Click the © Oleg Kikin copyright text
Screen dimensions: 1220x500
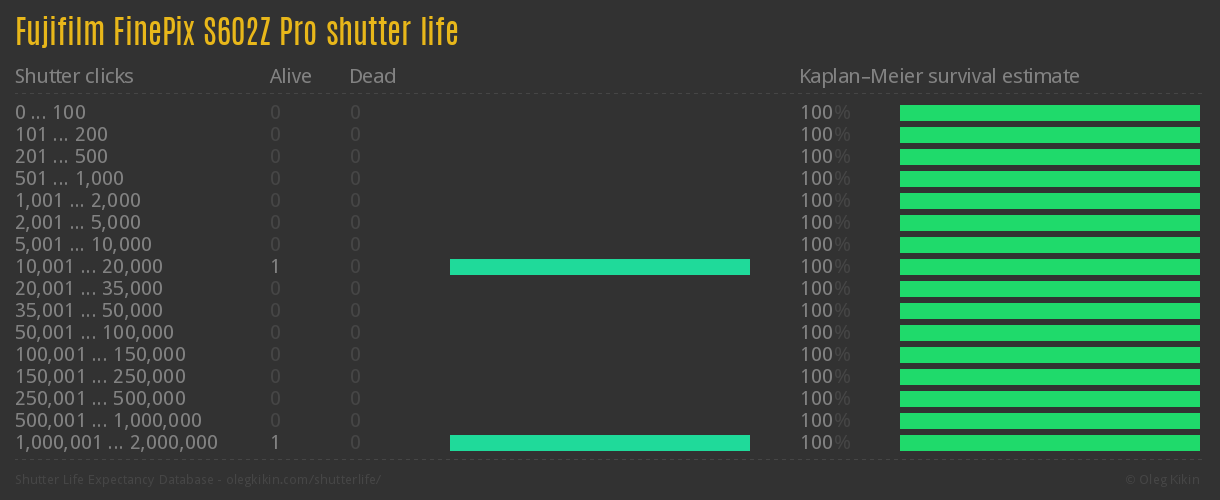pyautogui.click(x=1164, y=480)
